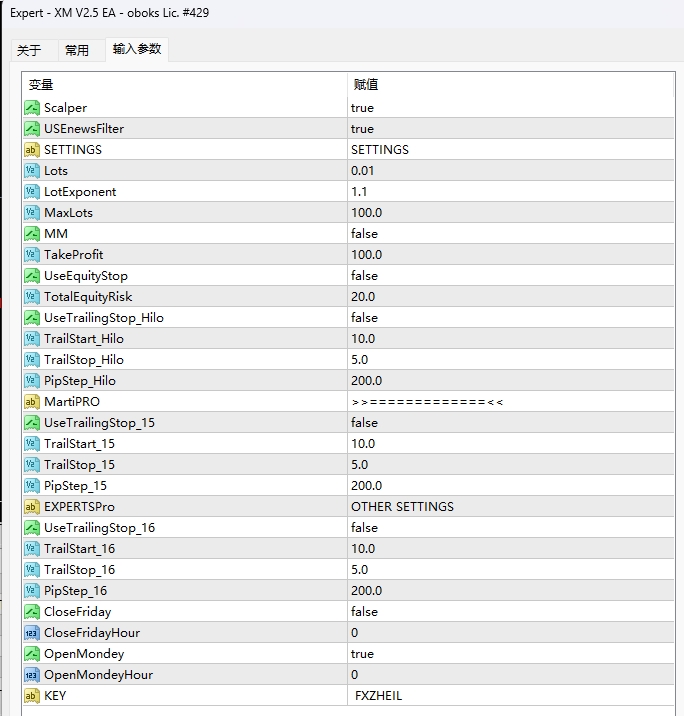Image resolution: width=684 pixels, height=716 pixels.
Task: Click the icon beside TrailStart_Hilo
Action: pyautogui.click(x=32, y=339)
